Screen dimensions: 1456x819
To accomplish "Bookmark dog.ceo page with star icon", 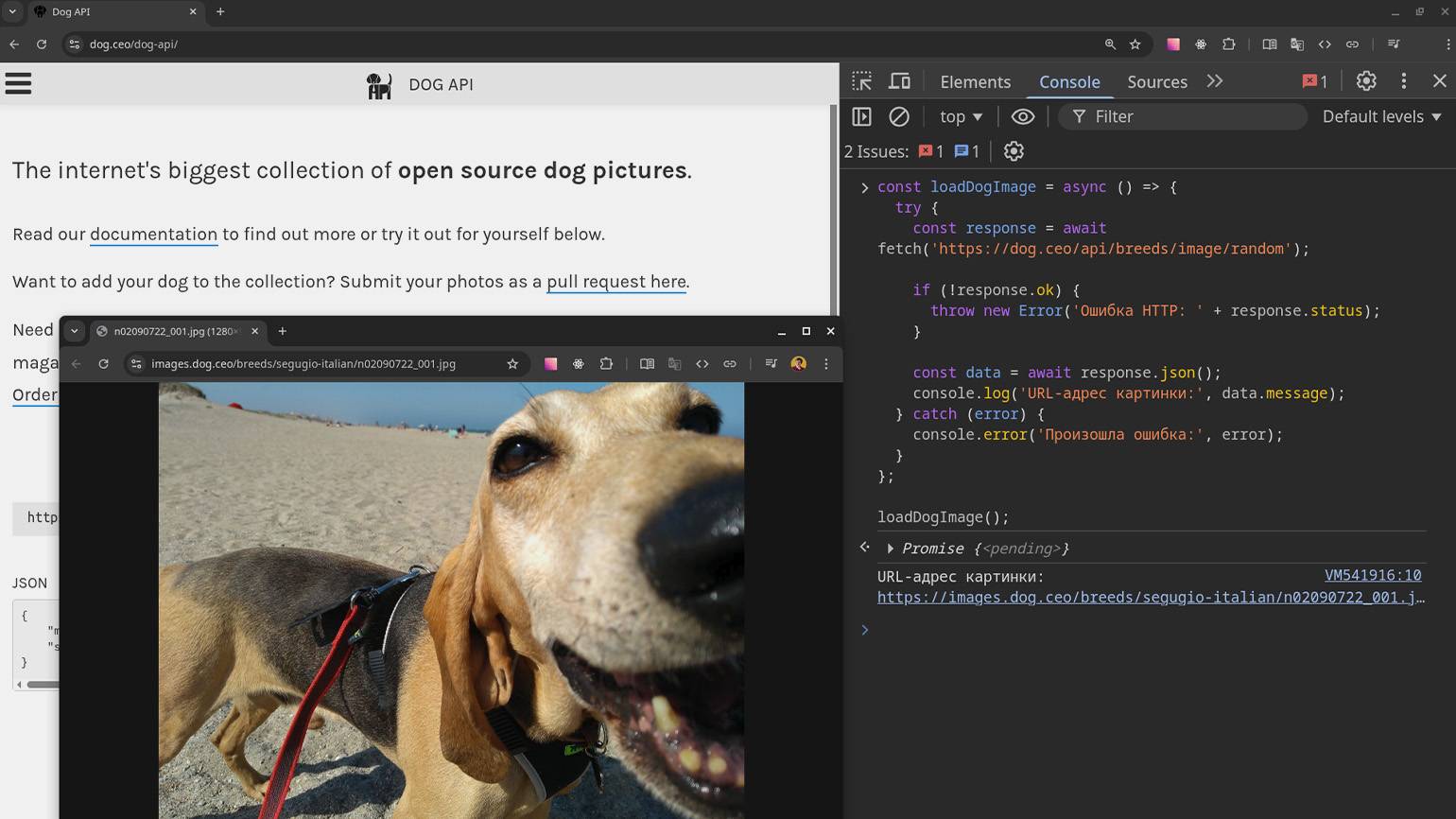I will 1135,44.
